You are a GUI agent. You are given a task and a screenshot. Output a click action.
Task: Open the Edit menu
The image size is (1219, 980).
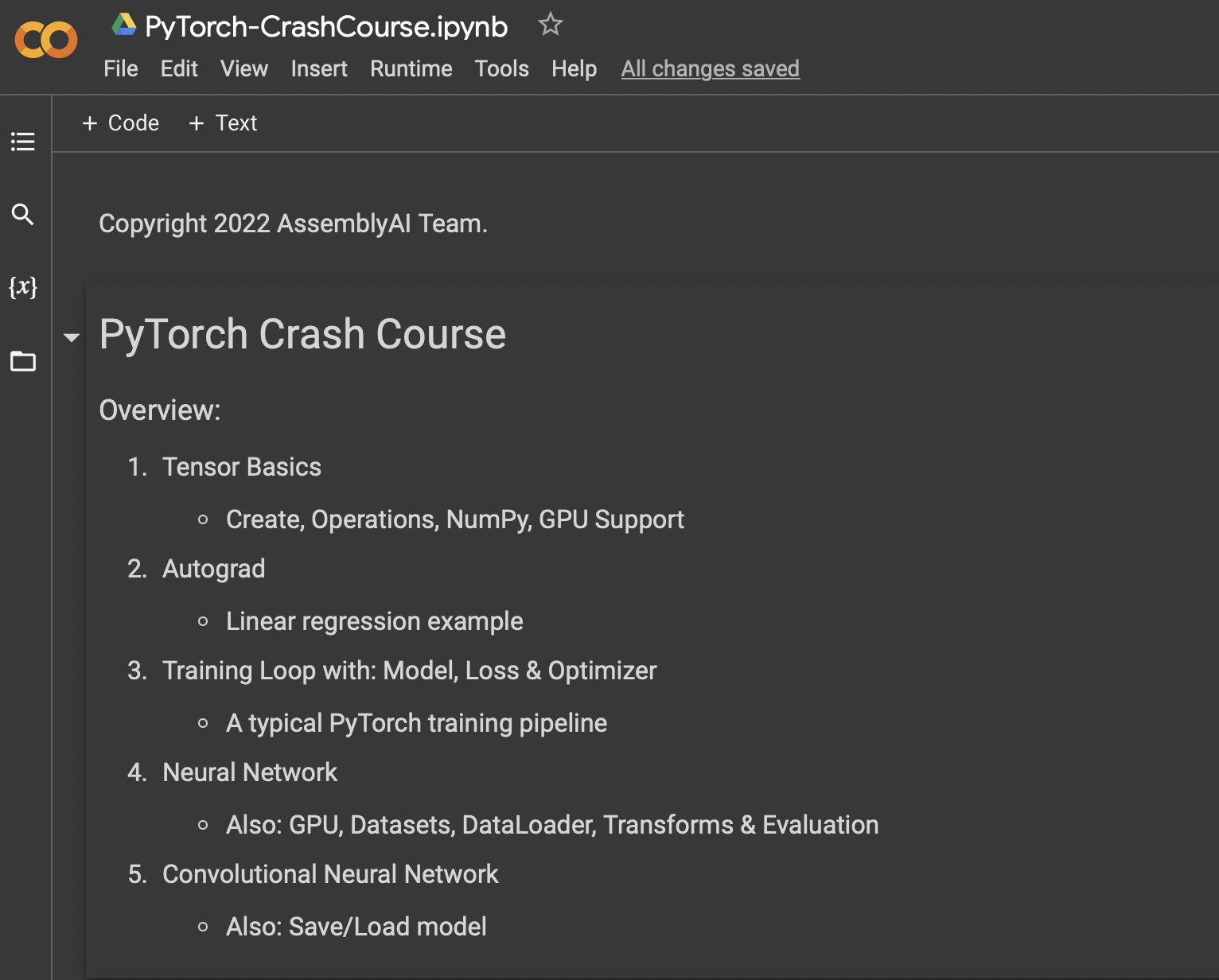click(179, 69)
